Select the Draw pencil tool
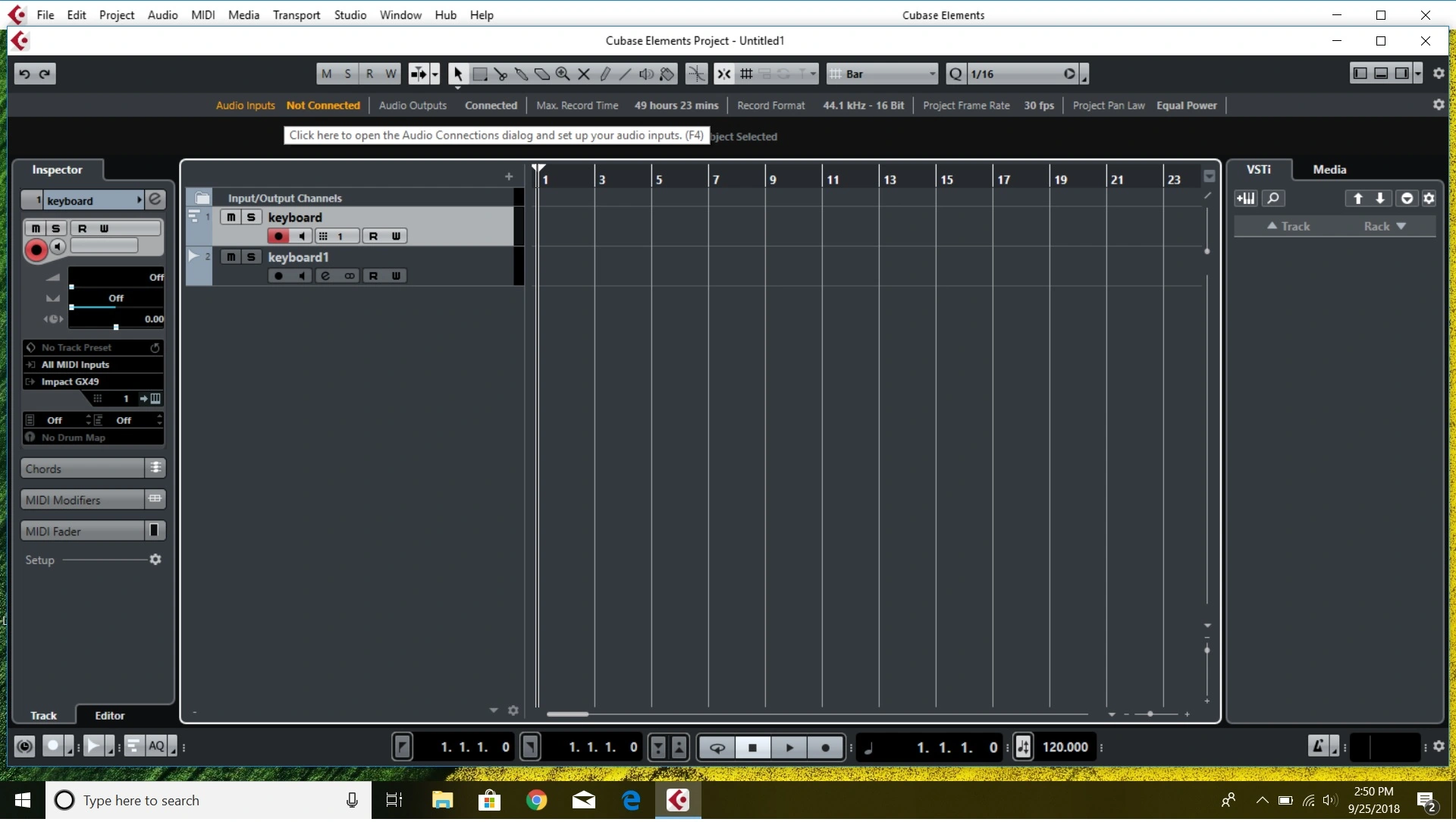Viewport: 1456px width, 822px height. pos(604,74)
